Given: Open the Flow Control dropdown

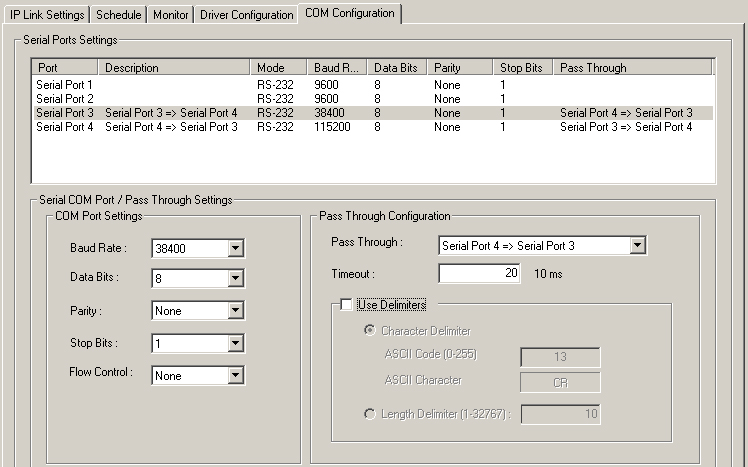Looking at the screenshot, I should click(x=235, y=376).
